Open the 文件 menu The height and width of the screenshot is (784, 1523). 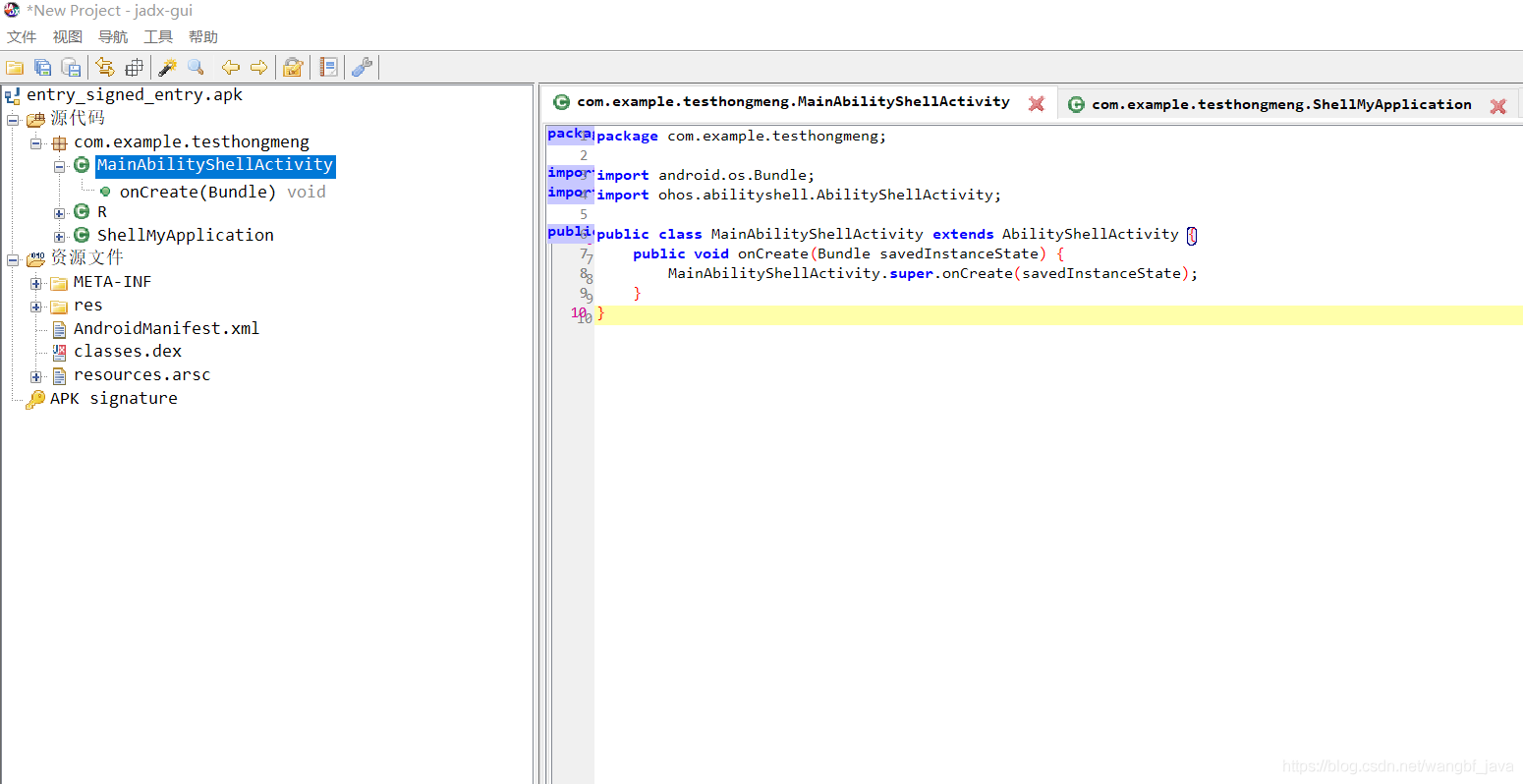pyautogui.click(x=22, y=37)
